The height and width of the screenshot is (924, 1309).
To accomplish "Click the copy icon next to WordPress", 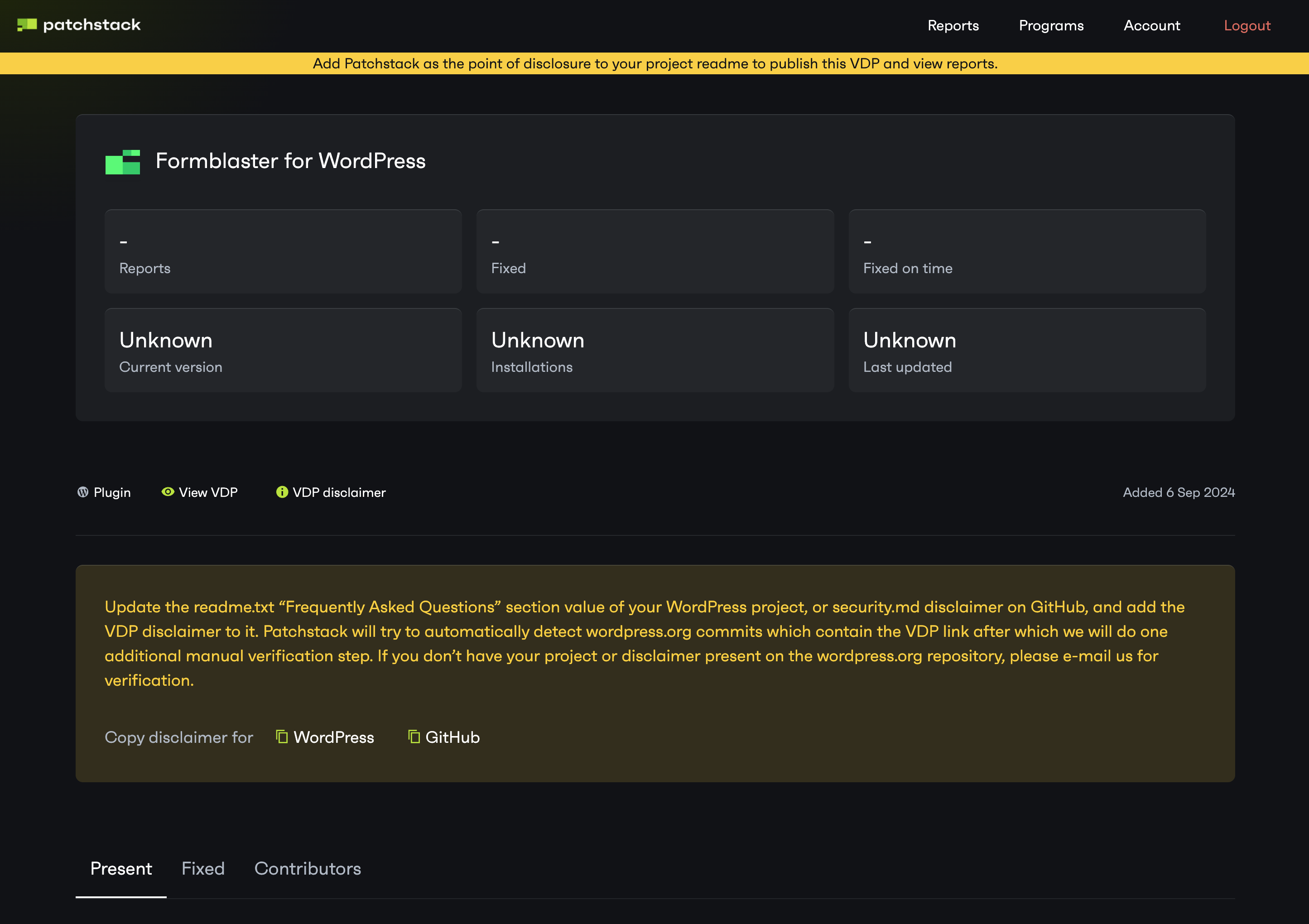I will 282,736.
